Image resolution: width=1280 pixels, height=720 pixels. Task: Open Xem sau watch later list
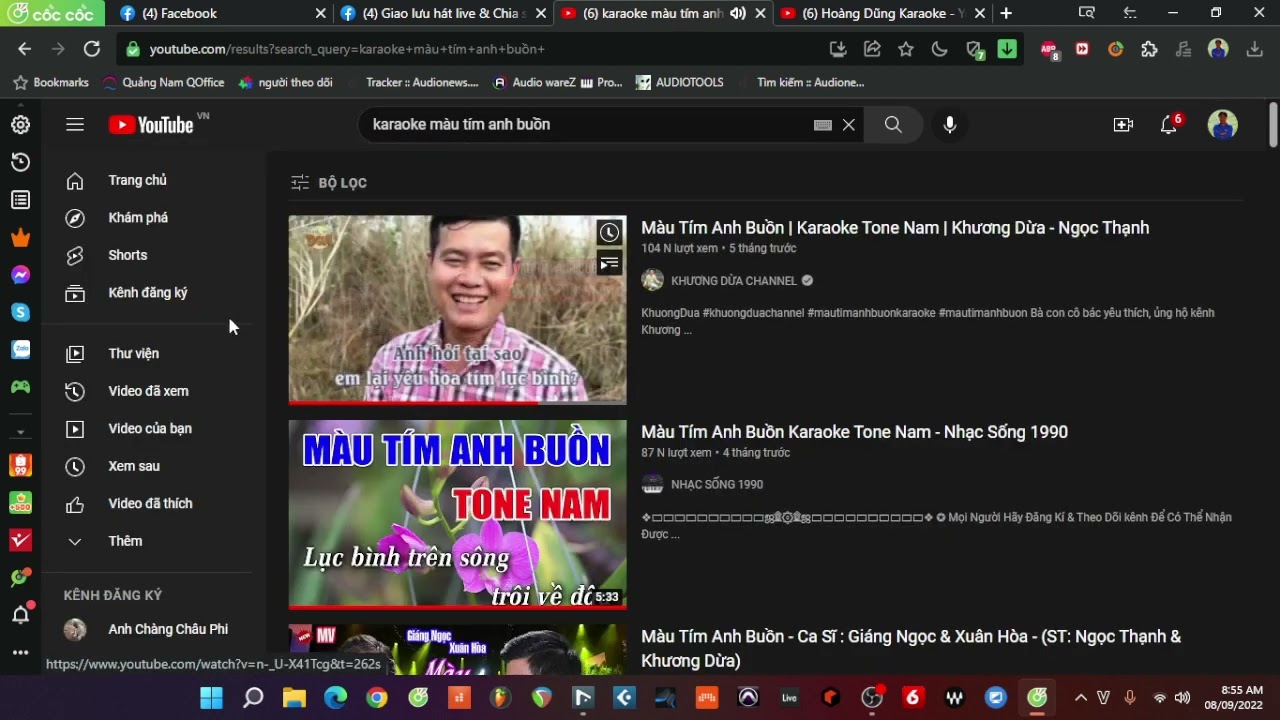click(x=134, y=466)
